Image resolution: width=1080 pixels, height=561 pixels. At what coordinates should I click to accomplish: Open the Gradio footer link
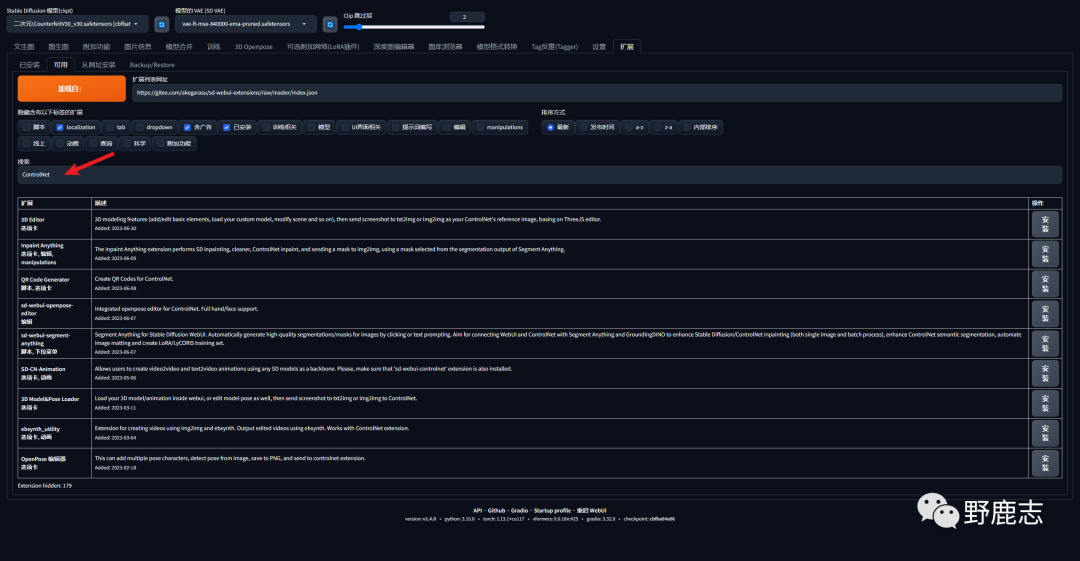tap(519, 511)
